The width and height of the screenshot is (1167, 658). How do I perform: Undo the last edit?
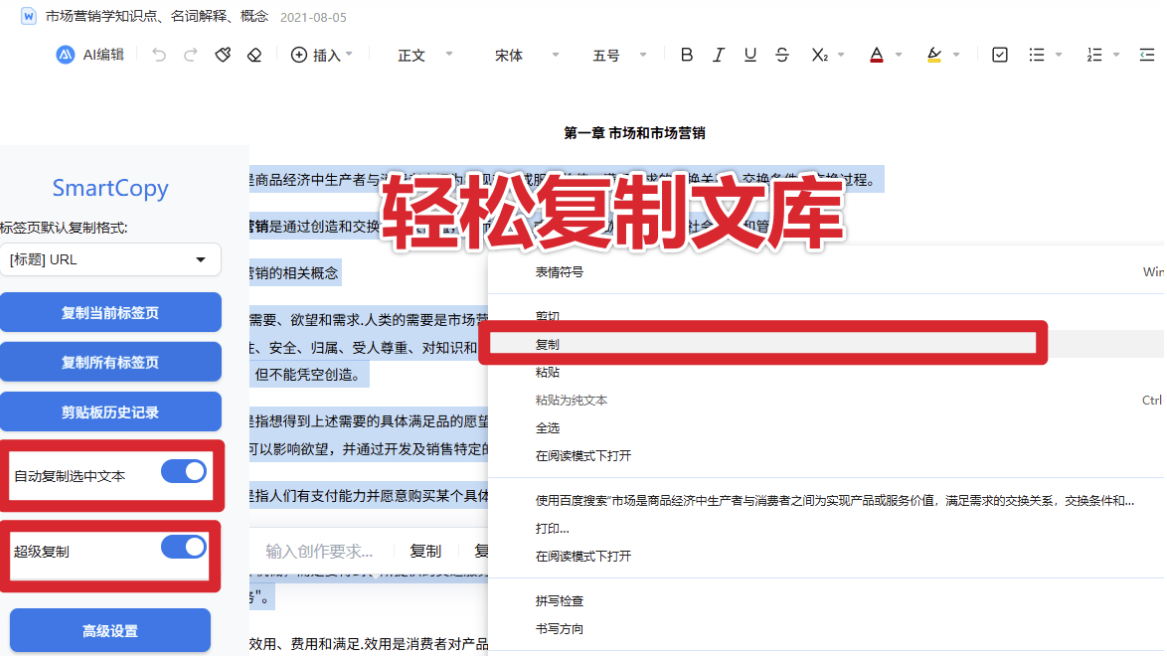[x=158, y=54]
